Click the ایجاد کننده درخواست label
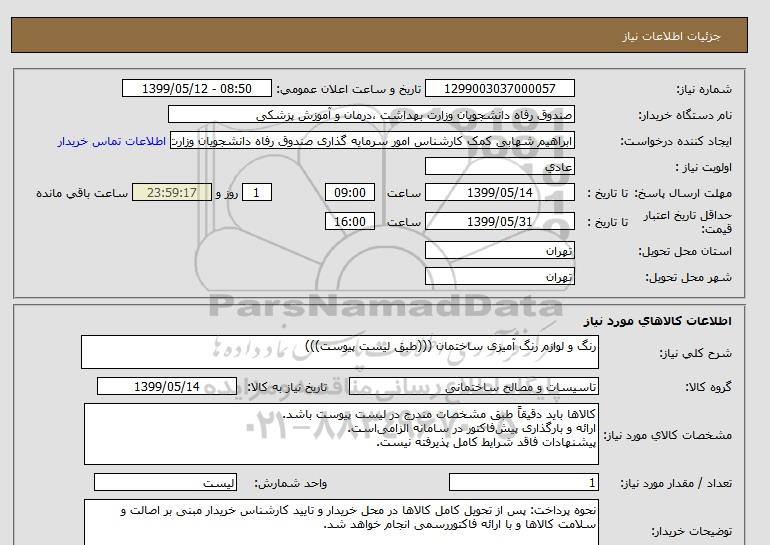The width and height of the screenshot is (770, 545). pyautogui.click(x=676, y=141)
